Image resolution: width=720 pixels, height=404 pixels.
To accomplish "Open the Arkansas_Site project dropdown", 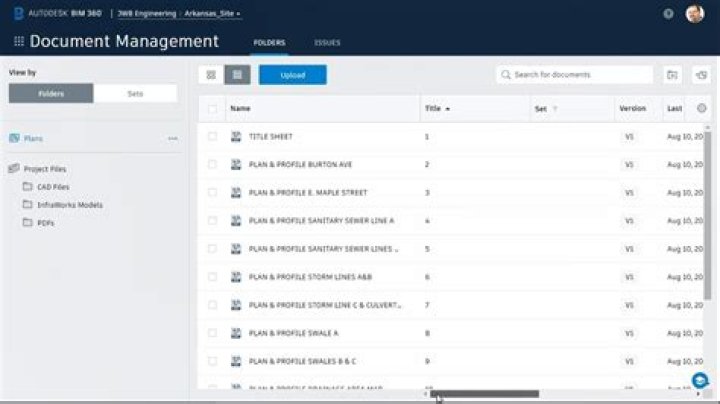I will [212, 14].
